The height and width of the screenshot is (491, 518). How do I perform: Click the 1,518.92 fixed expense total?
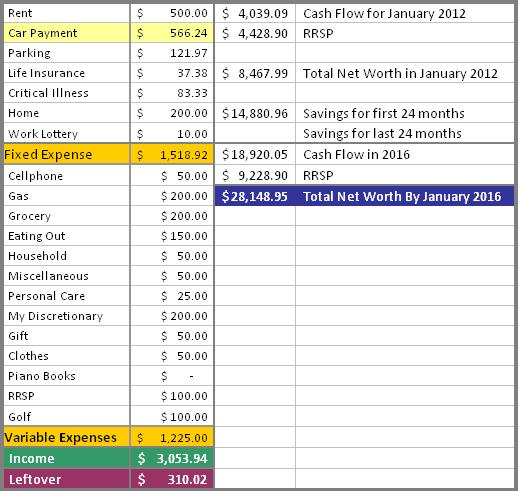click(x=172, y=154)
